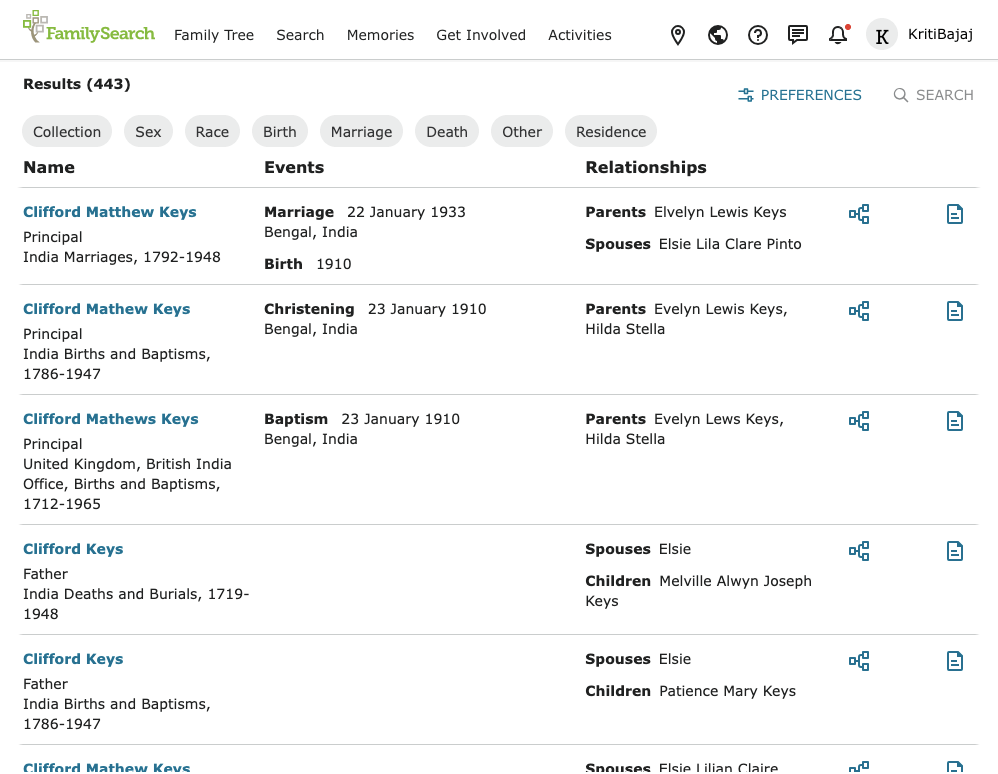998x774 pixels.
Task: Click the Search button beside Preferences
Action: pos(933,95)
